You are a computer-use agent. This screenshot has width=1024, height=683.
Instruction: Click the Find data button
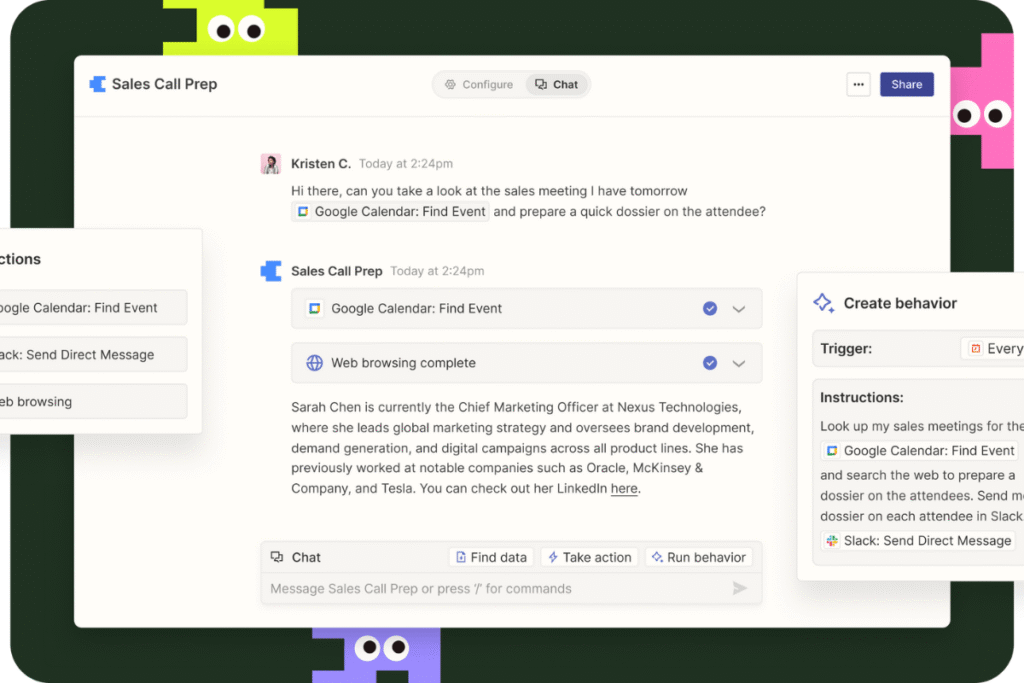coord(491,557)
